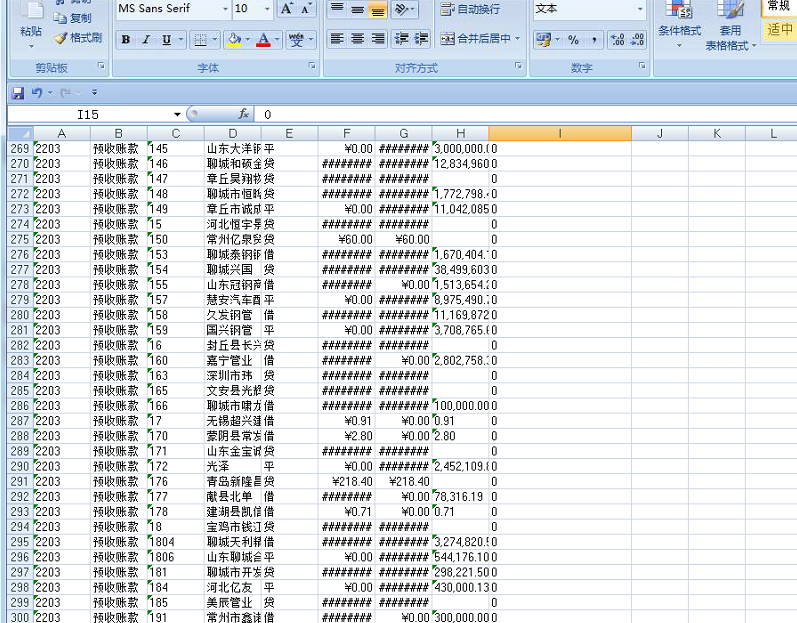797x623 pixels.
Task: Open the number format 文本 dropdown
Action: tap(640, 9)
